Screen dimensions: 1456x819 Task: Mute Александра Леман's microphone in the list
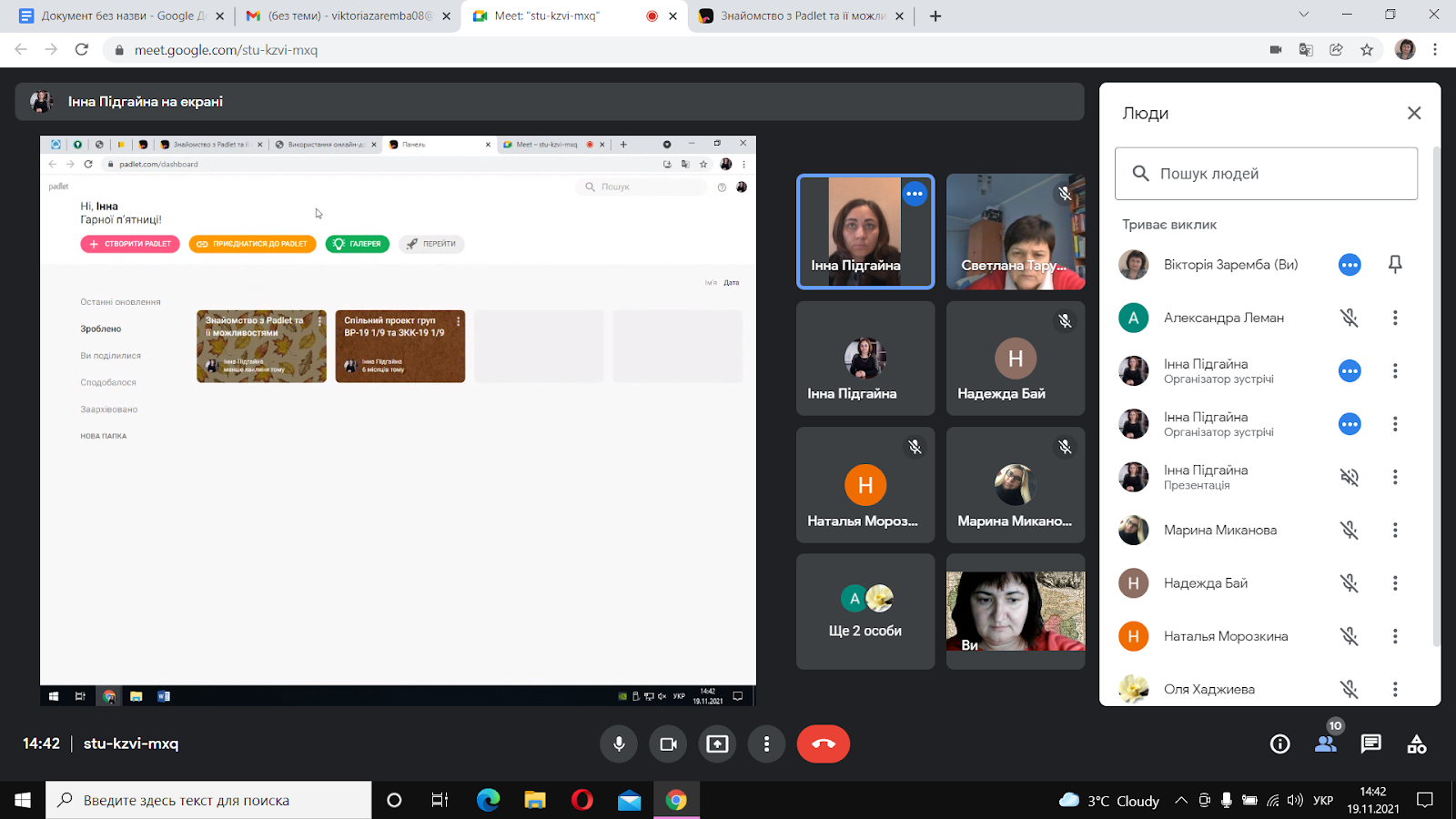point(1349,318)
